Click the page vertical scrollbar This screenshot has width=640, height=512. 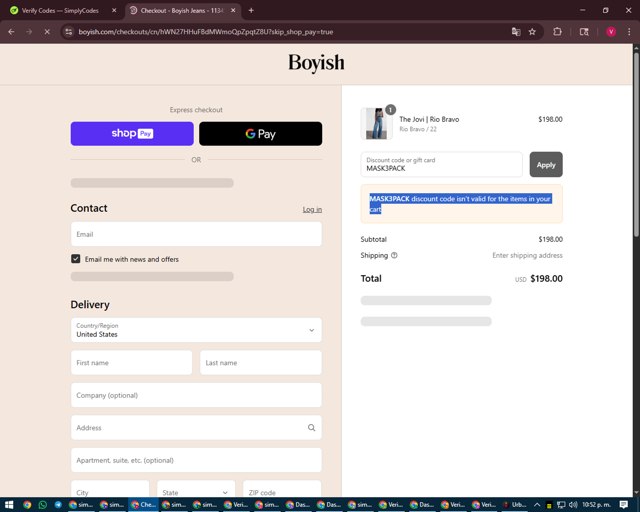pyautogui.click(x=636, y=143)
